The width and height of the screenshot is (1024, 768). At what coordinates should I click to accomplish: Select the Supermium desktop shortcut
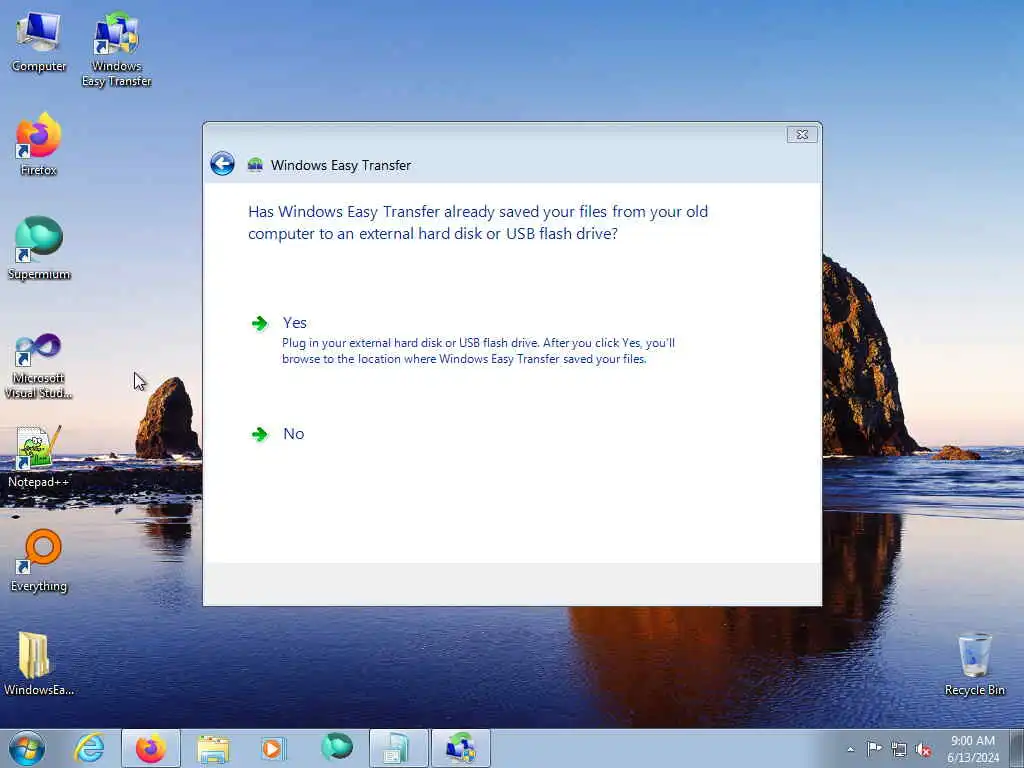coord(39,249)
